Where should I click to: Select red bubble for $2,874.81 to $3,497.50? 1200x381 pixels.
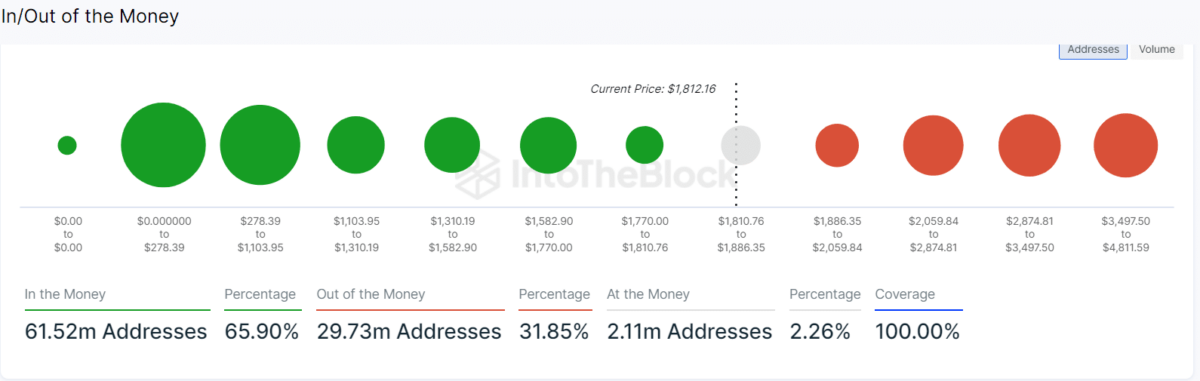(x=1030, y=145)
